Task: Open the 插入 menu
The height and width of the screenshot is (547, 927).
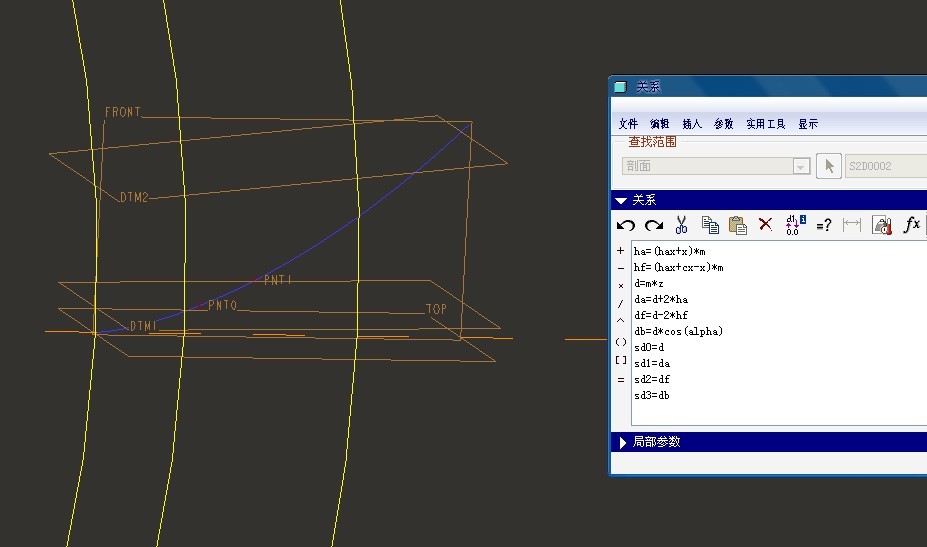Action: (692, 124)
